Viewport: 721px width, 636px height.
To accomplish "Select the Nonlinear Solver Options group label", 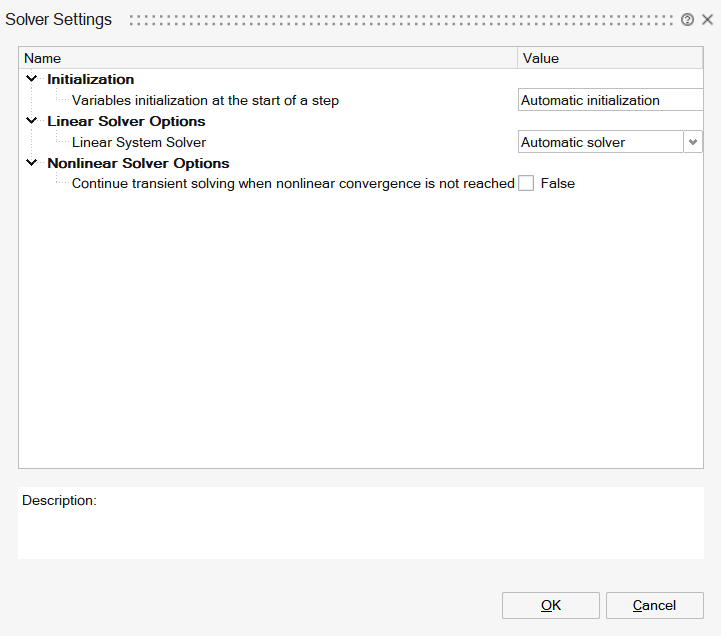I will point(138,163).
